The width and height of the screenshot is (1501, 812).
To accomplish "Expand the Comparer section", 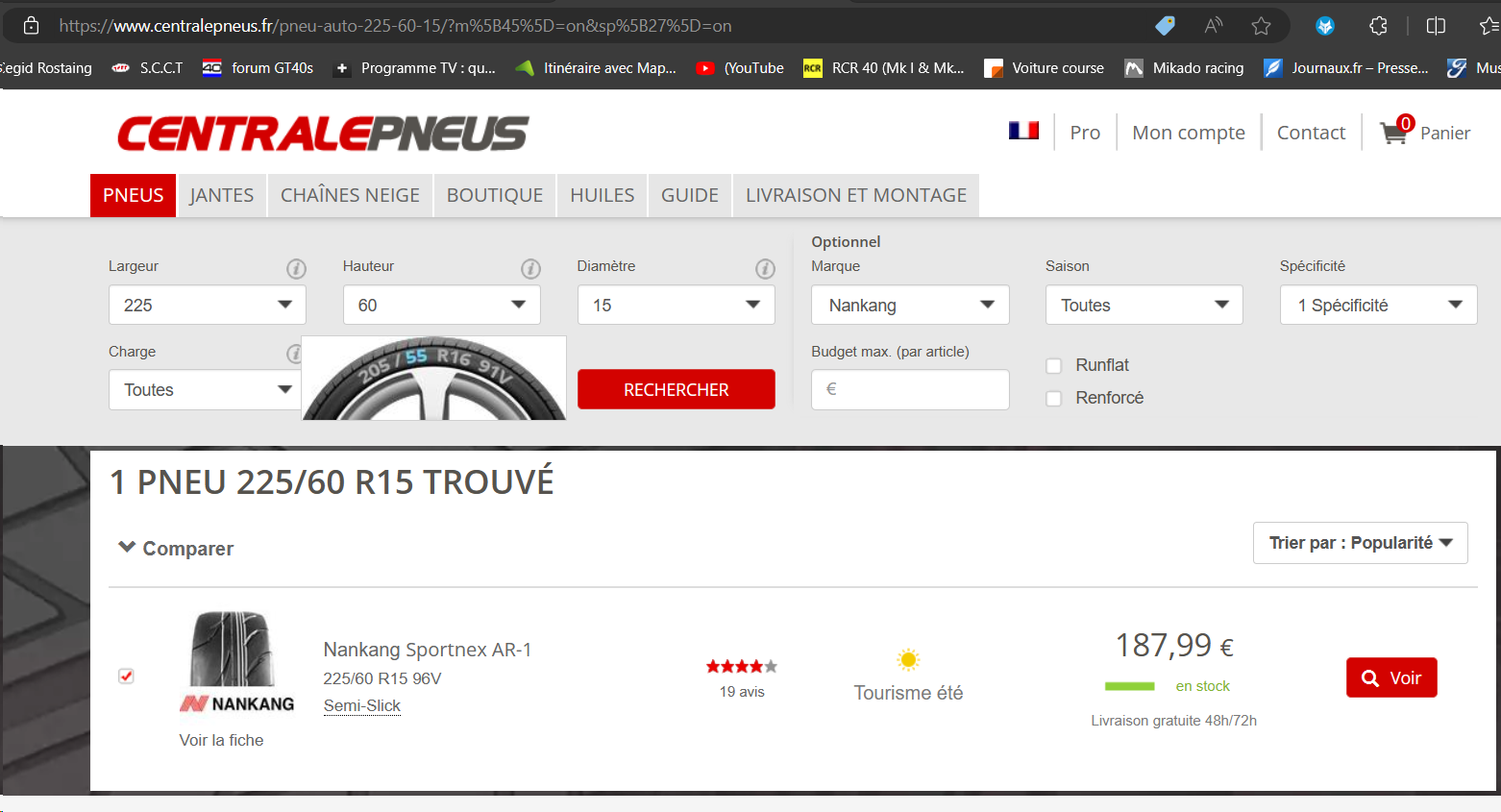I will click(x=176, y=549).
